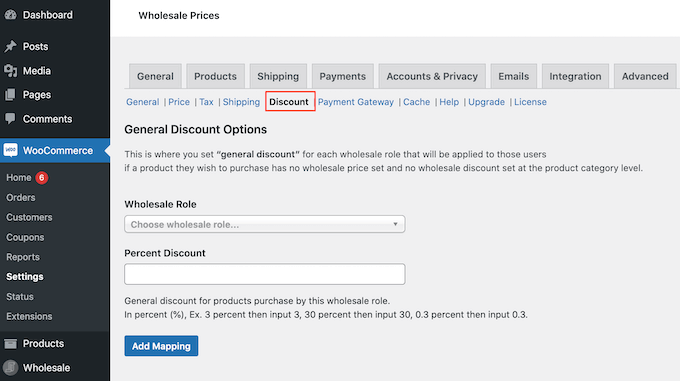Open WooCommerce Extensions
The width and height of the screenshot is (680, 381).
tap(29, 316)
